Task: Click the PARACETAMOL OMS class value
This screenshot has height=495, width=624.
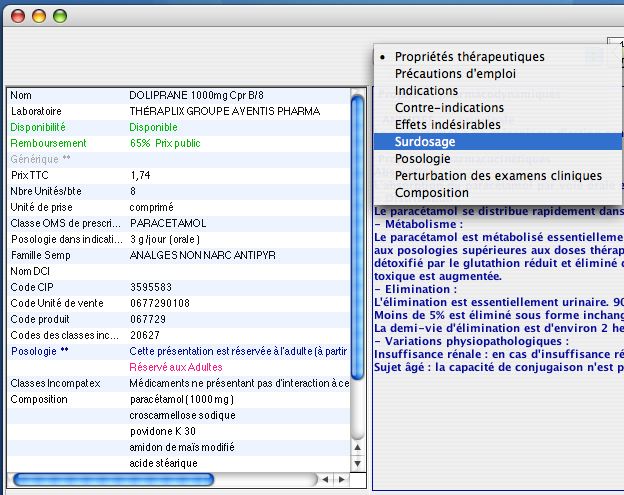Action: [168, 223]
